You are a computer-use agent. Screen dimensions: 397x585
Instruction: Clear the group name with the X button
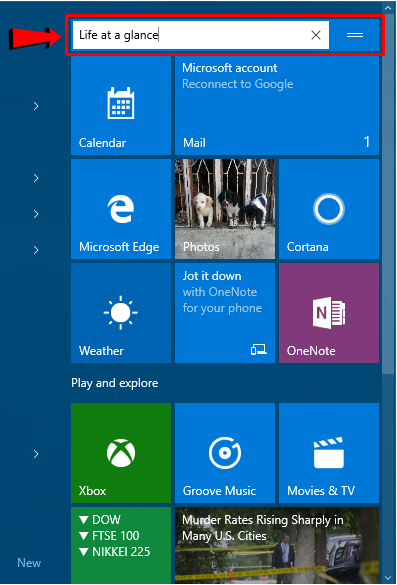316,35
